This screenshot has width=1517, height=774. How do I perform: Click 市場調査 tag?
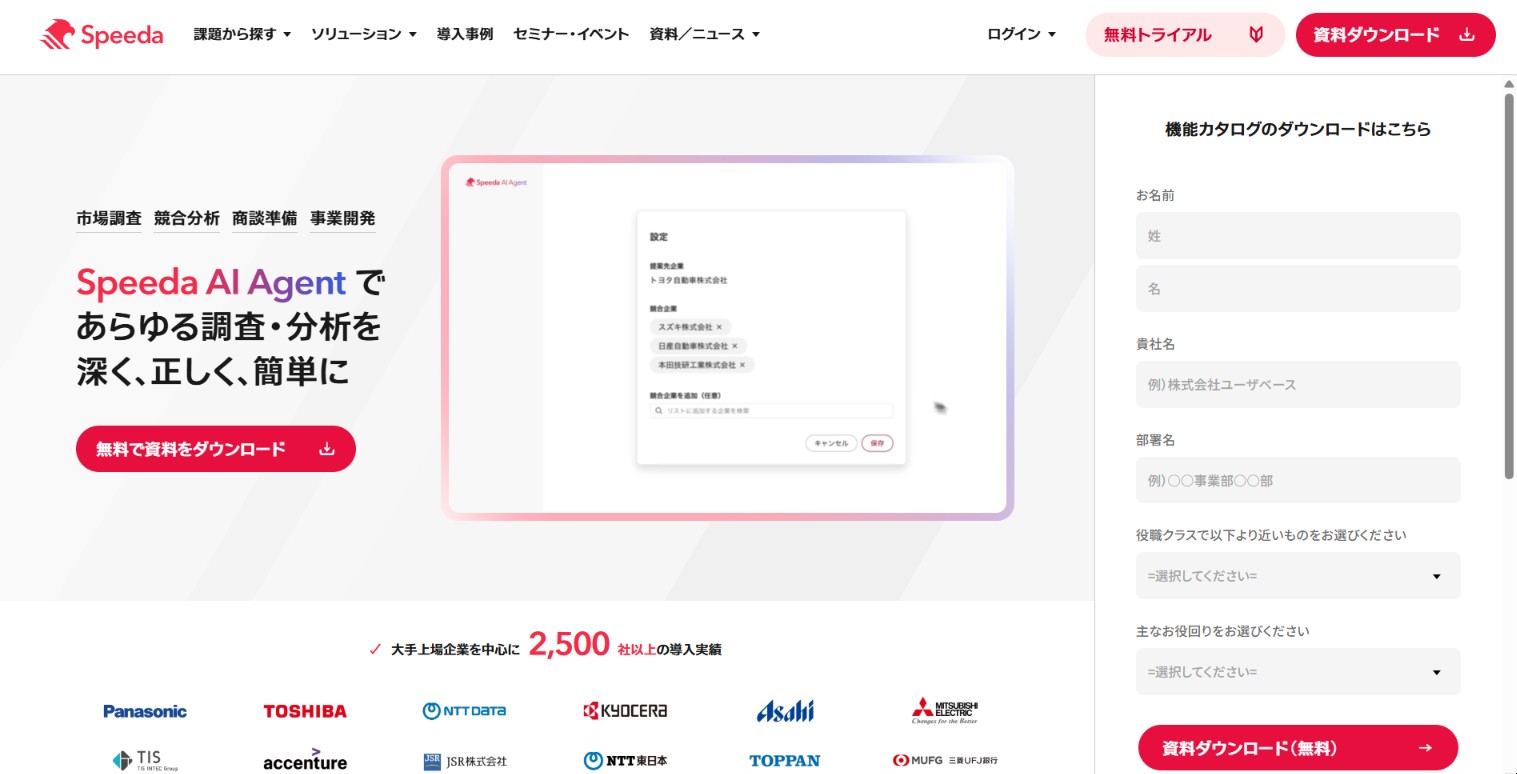pos(109,218)
